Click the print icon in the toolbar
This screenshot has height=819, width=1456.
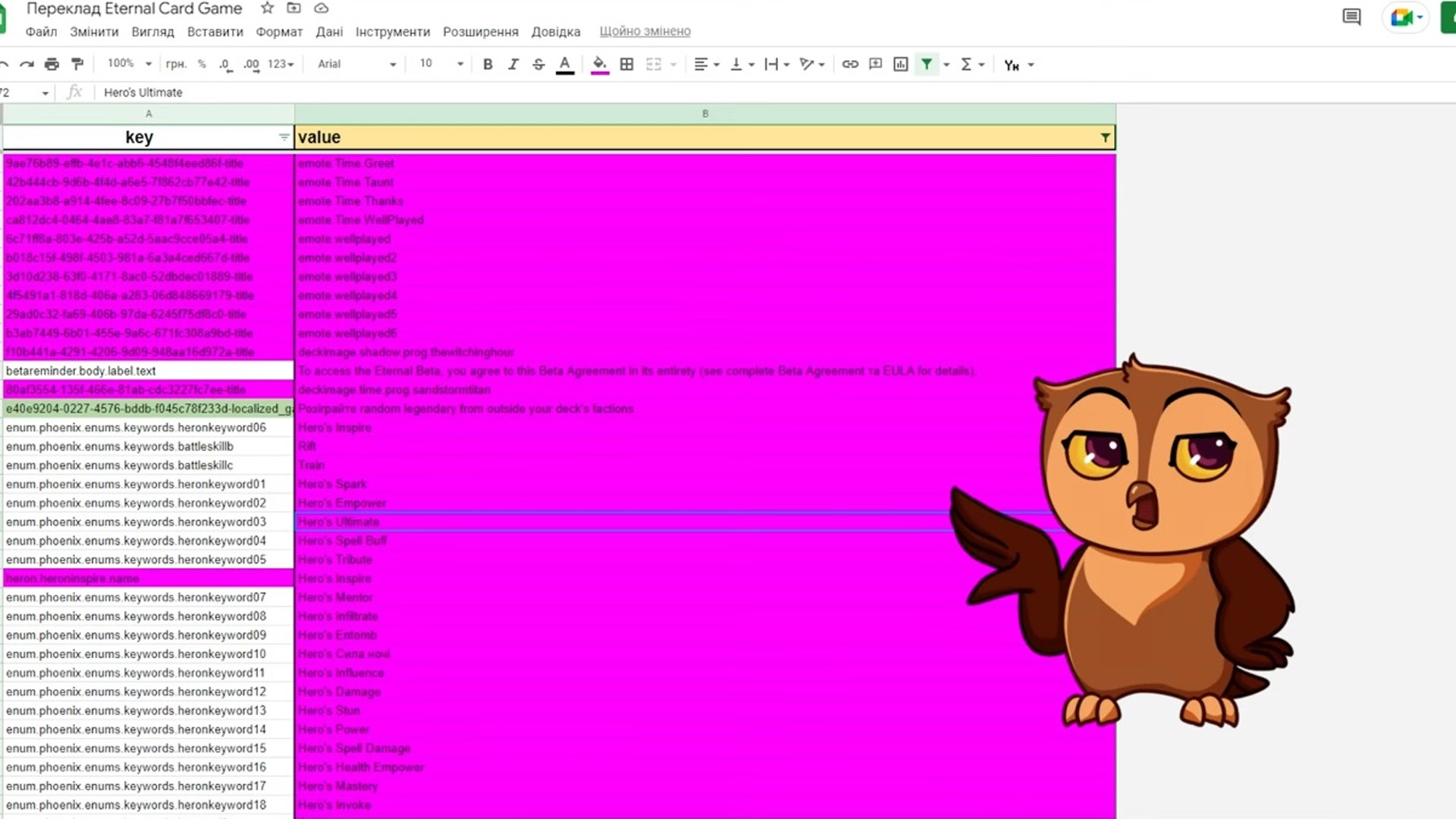[x=52, y=64]
